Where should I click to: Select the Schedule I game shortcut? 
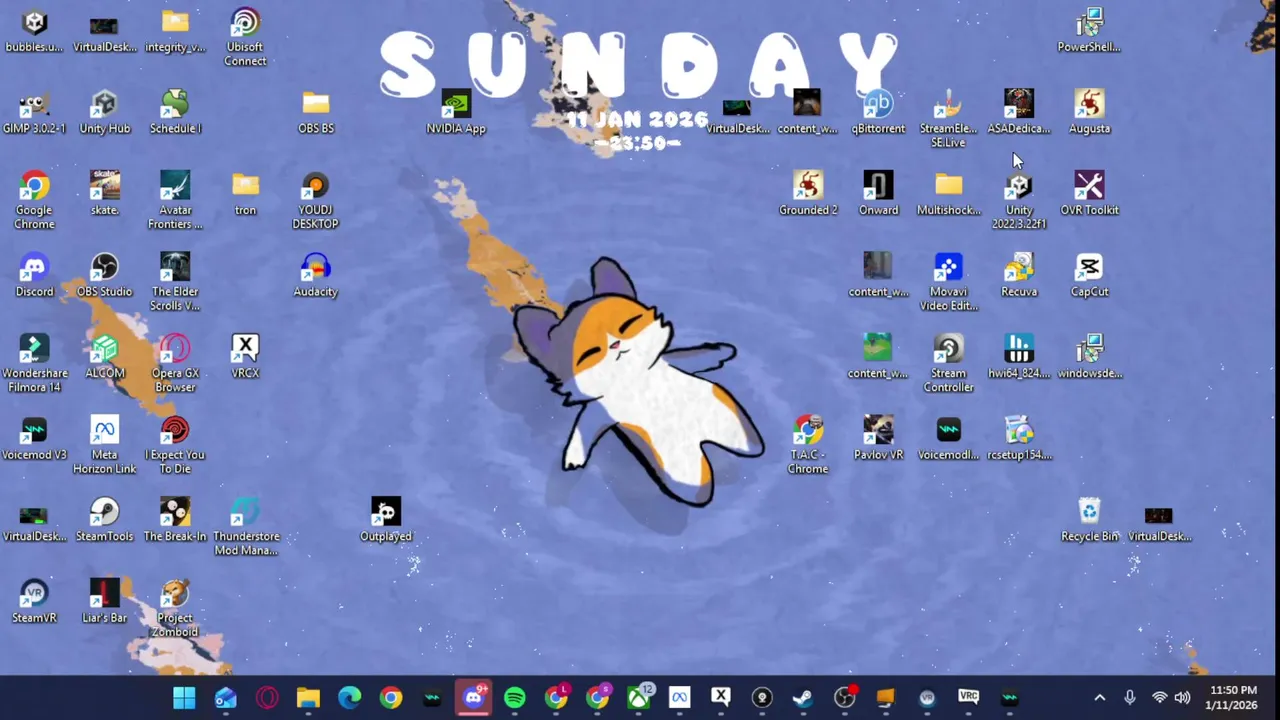pyautogui.click(x=175, y=111)
